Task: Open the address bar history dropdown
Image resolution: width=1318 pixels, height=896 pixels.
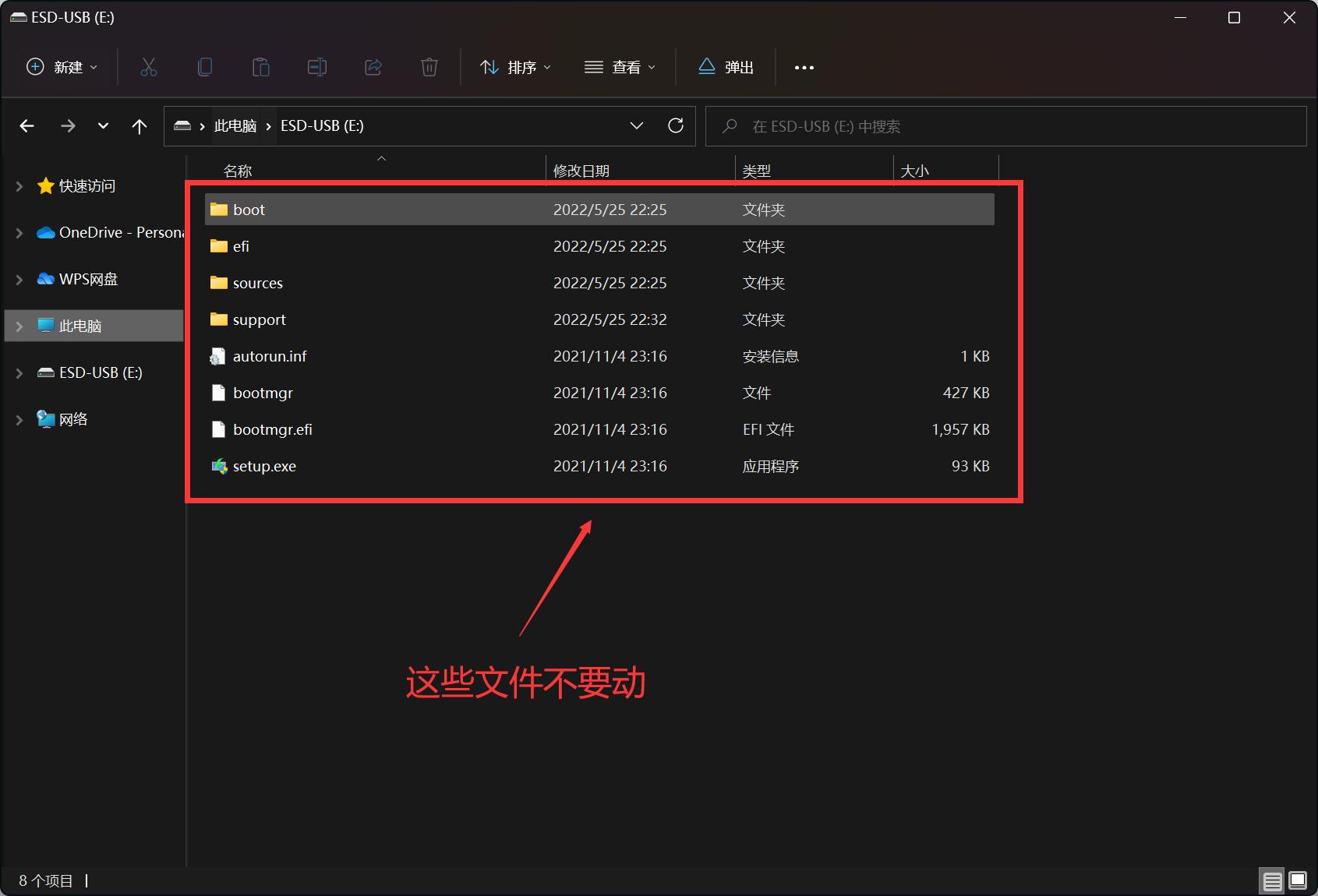Action: point(637,125)
